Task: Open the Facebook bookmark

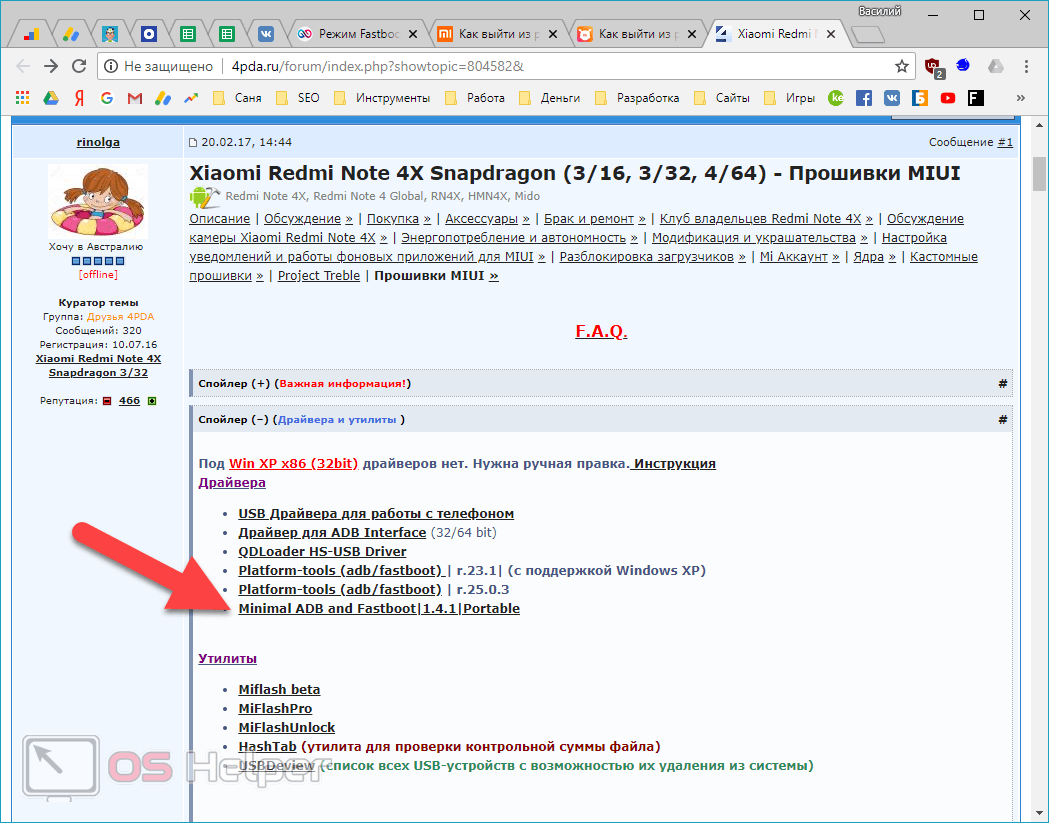Action: click(864, 98)
